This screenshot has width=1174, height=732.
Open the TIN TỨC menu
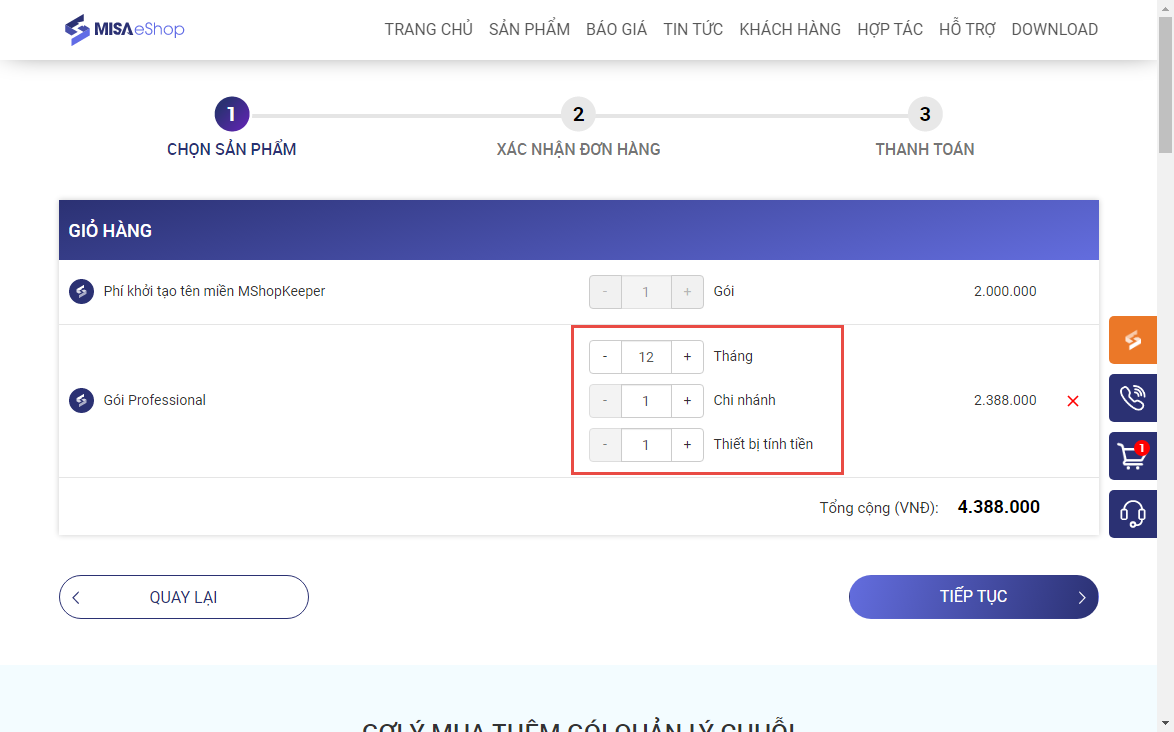(x=693, y=30)
